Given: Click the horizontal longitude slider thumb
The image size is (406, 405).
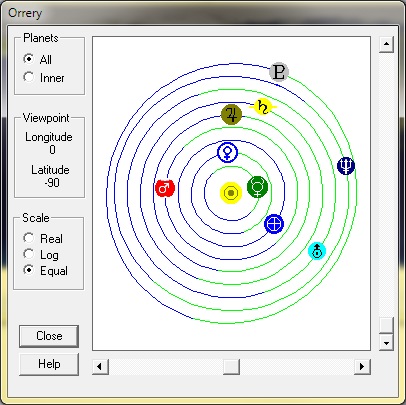Looking at the screenshot, I should (231, 367).
